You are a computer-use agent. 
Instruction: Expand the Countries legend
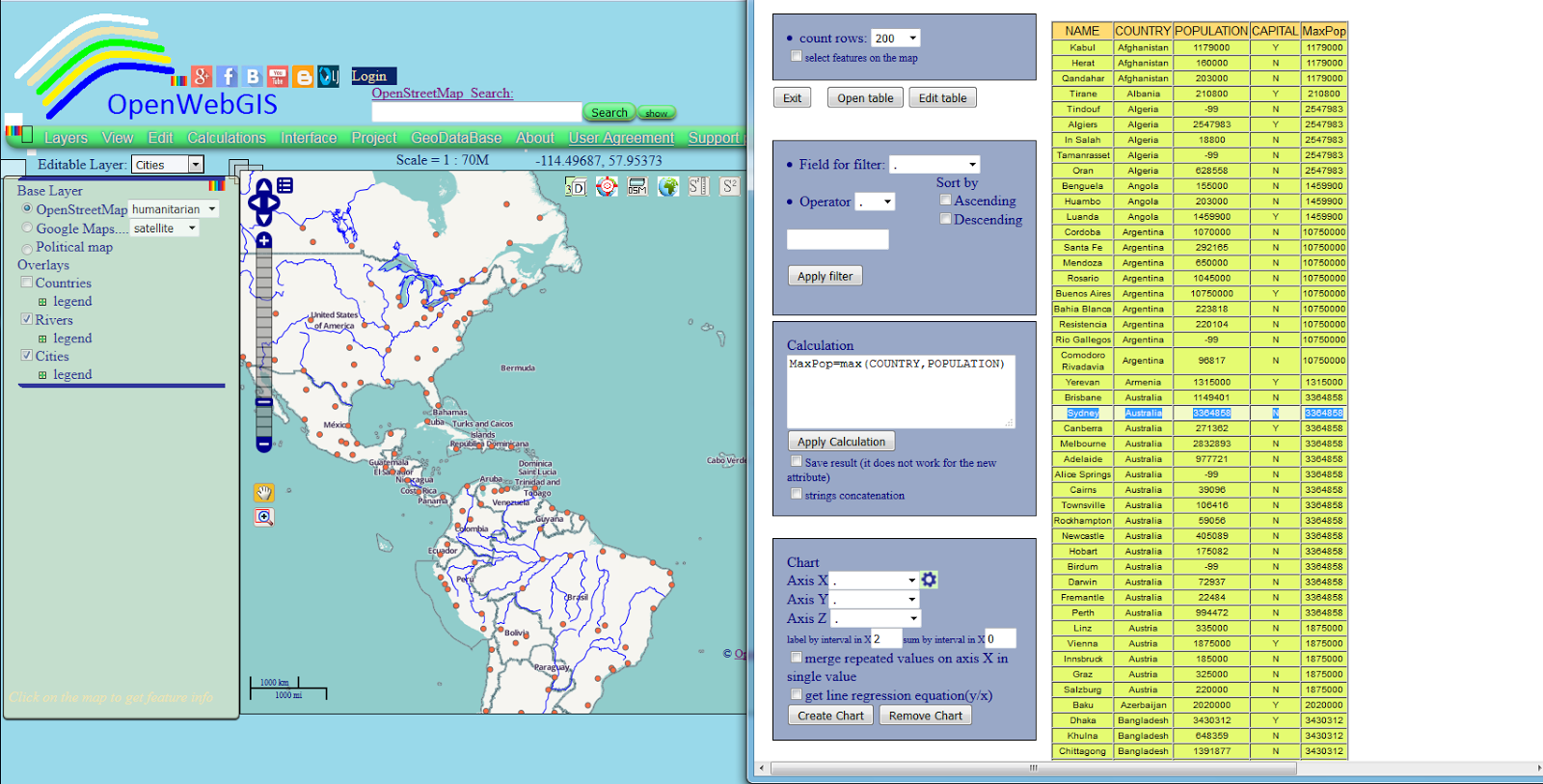pos(42,302)
